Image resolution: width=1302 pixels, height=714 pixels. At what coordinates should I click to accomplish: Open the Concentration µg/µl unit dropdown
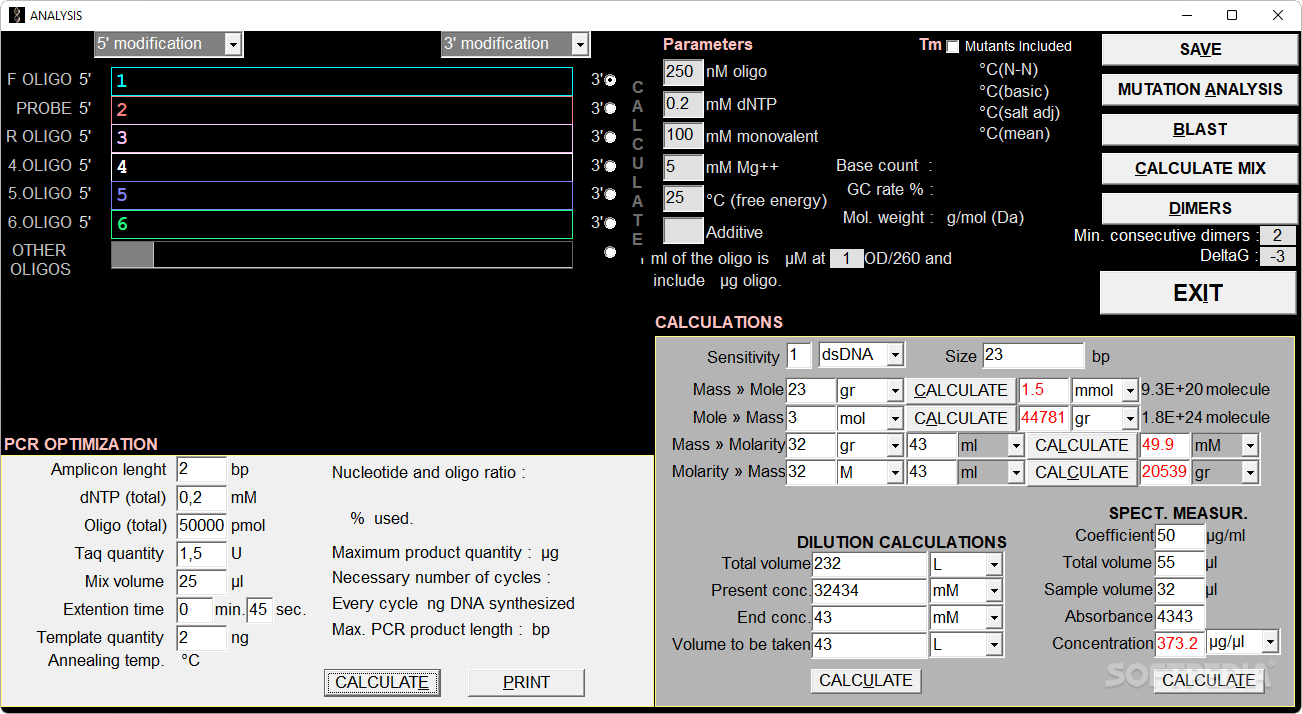(x=1270, y=642)
